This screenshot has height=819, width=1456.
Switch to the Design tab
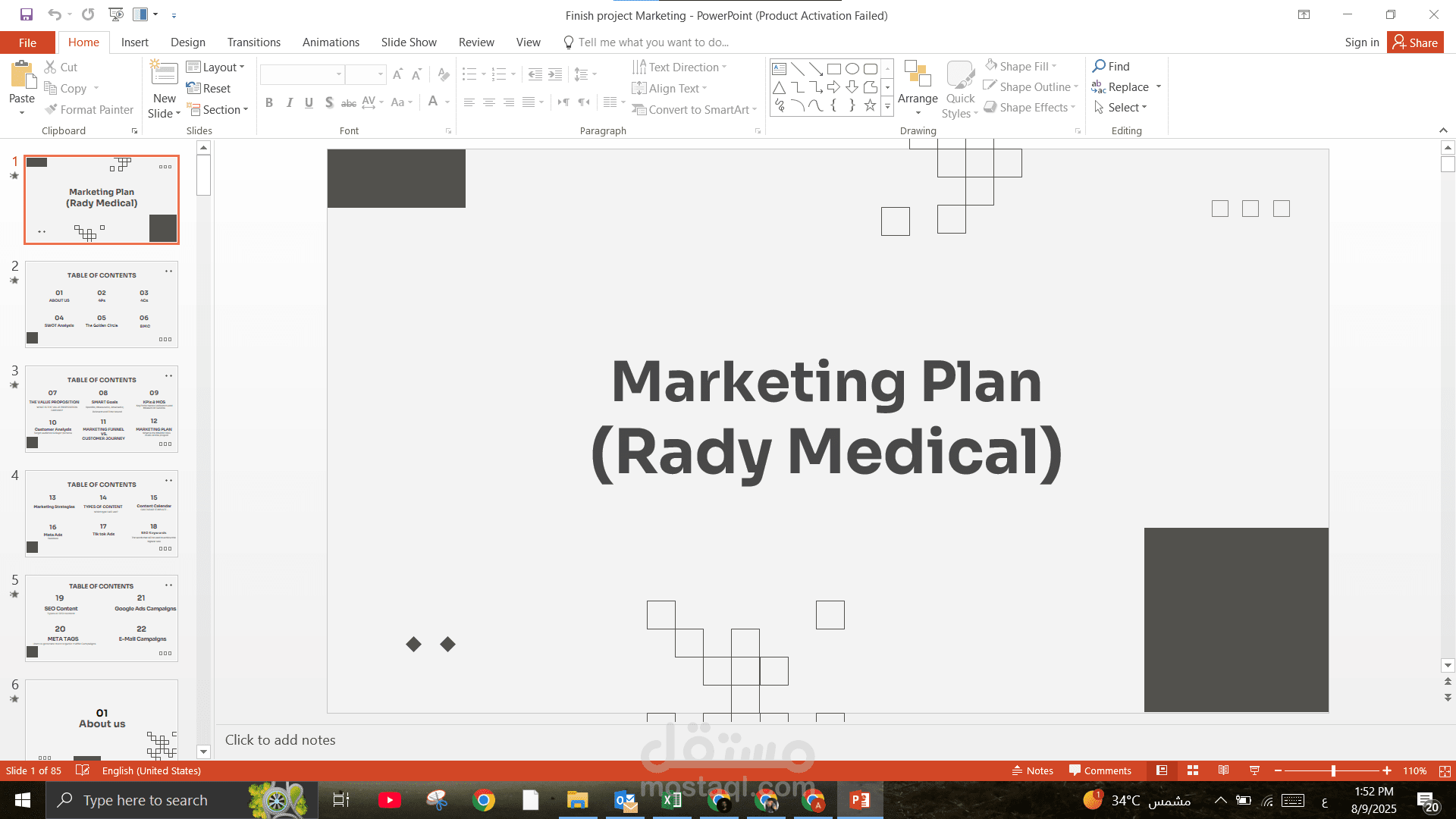[x=188, y=42]
